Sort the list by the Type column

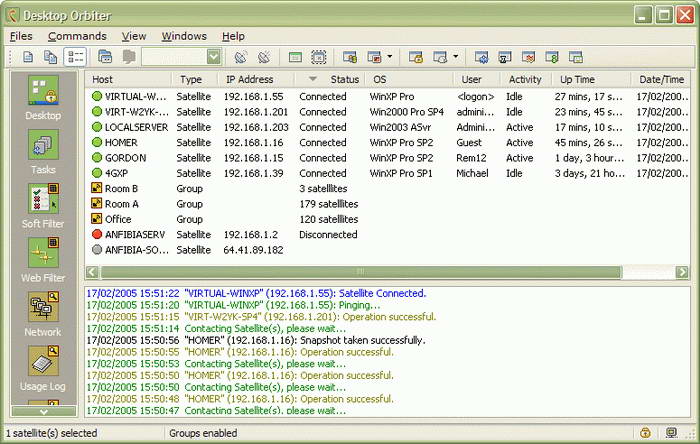(195, 79)
